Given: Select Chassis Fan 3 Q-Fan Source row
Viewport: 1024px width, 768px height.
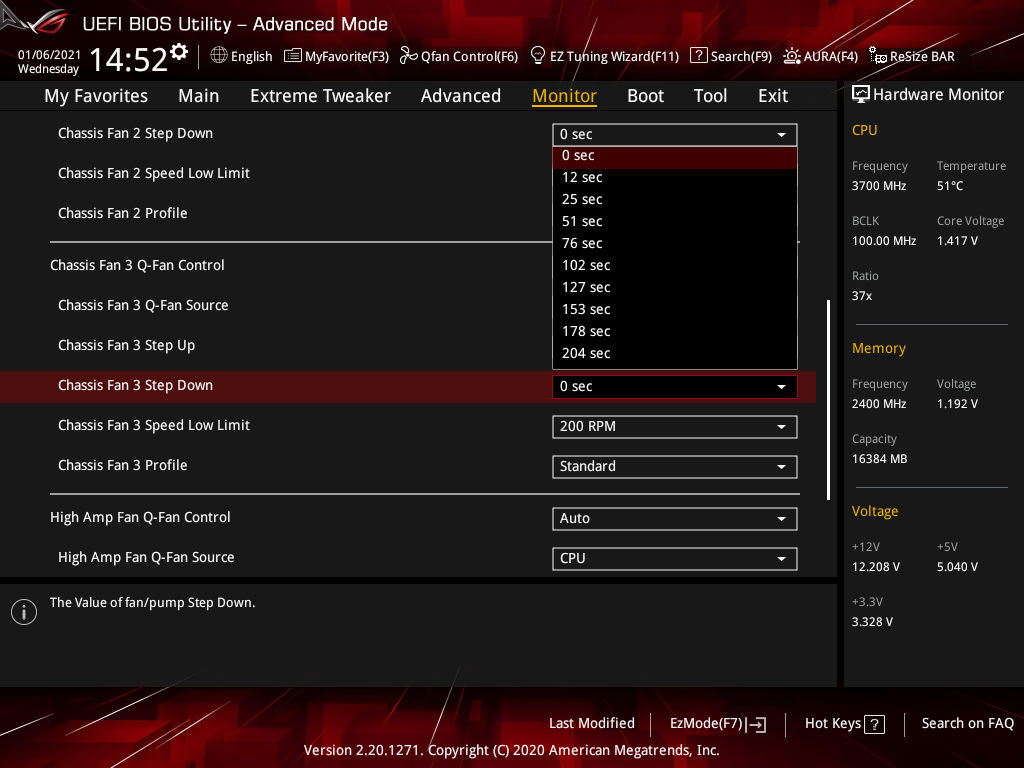Looking at the screenshot, I should [143, 305].
